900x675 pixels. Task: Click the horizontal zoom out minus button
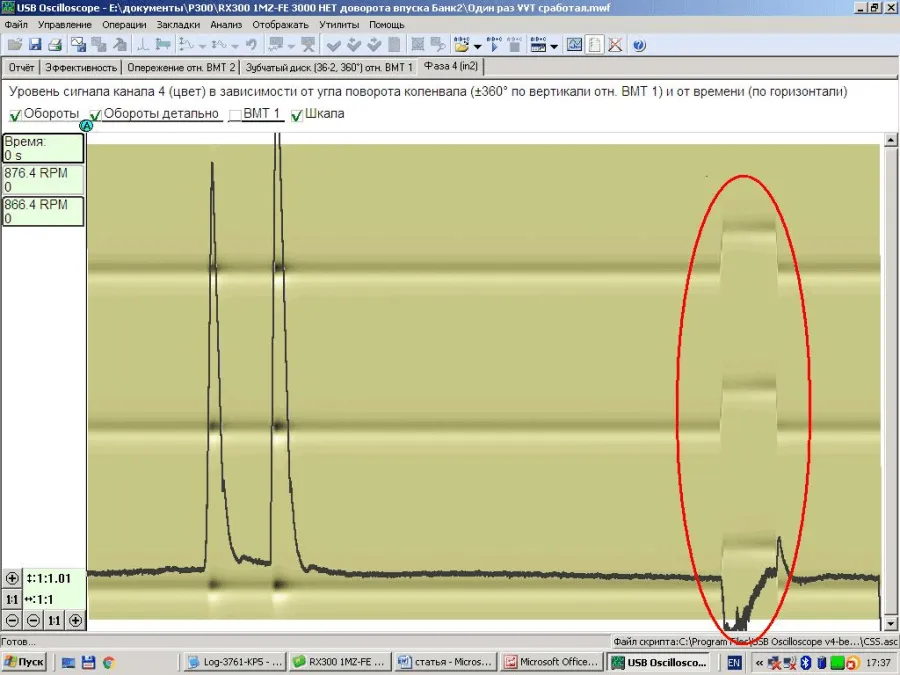[33, 620]
